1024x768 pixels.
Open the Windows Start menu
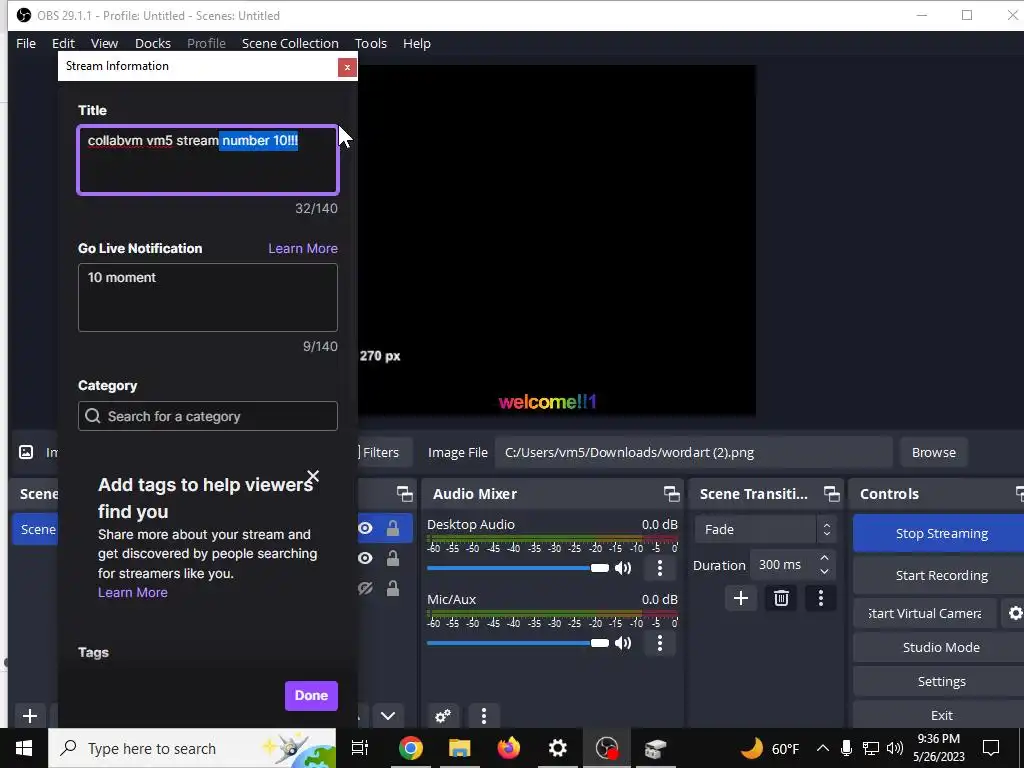click(24, 748)
